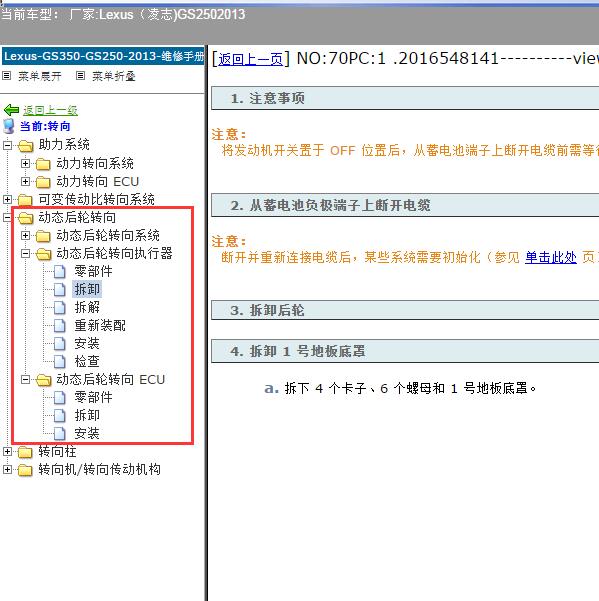This screenshot has height=601, width=599.
Task: Click page icon of highlighted 拆卸 item
Action: (59, 289)
